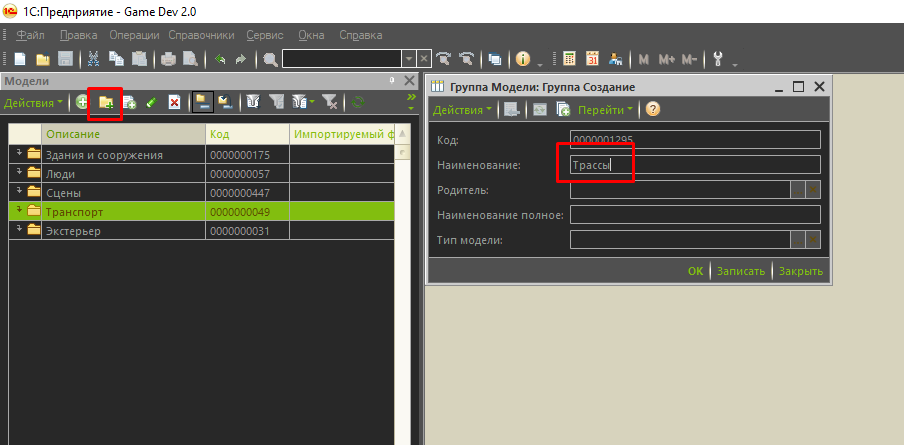
Task: Click the crossed-out funnel Disable filter icon
Action: 330,103
